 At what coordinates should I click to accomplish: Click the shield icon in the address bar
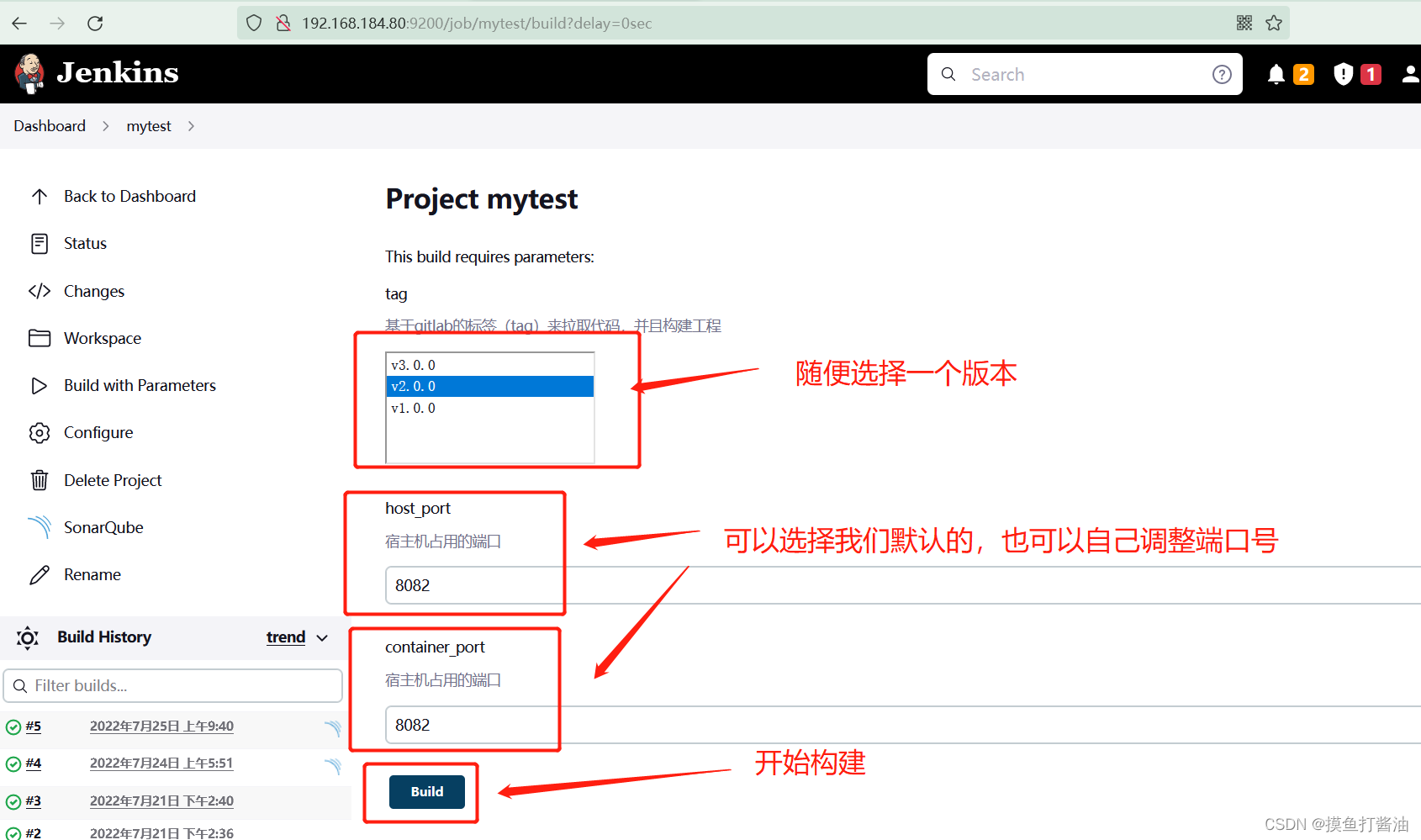[x=255, y=24]
